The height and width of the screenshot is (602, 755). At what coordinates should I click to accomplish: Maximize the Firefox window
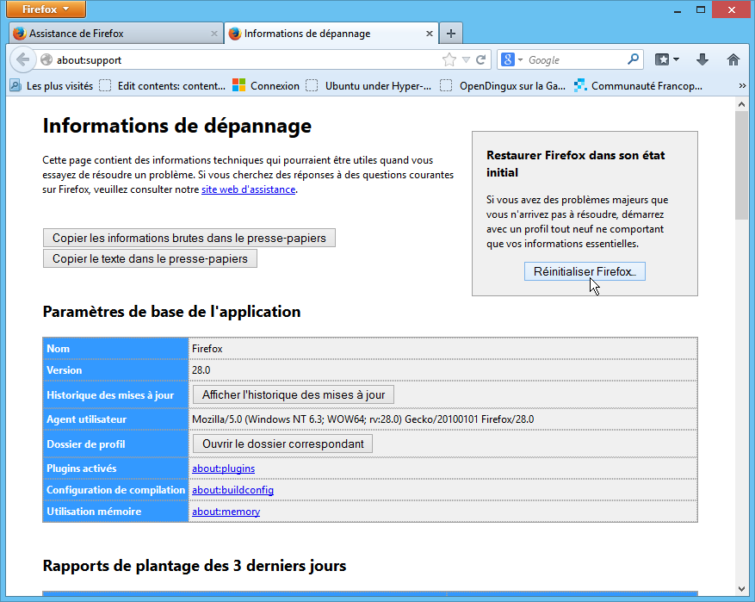coord(700,10)
